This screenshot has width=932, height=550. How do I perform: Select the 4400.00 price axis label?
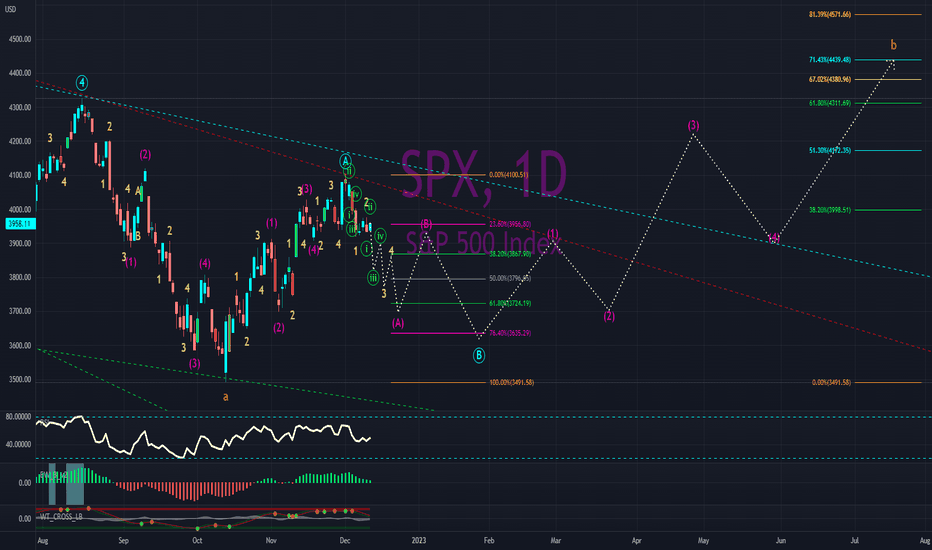click(x=20, y=73)
